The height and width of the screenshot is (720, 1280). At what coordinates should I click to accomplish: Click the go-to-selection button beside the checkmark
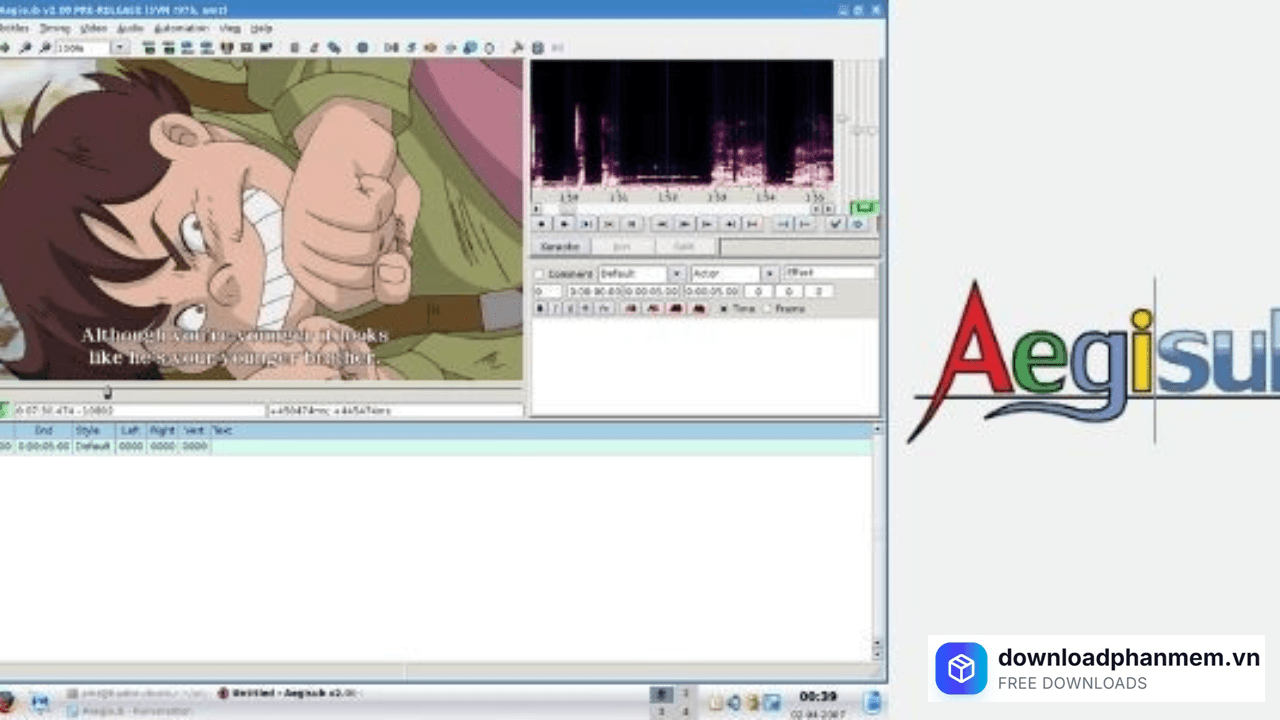857,224
